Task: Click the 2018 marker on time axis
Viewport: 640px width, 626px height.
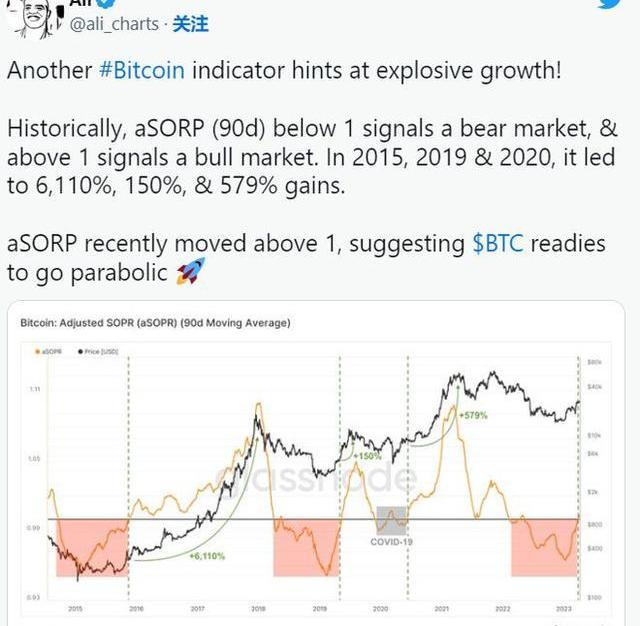Action: 258,608
